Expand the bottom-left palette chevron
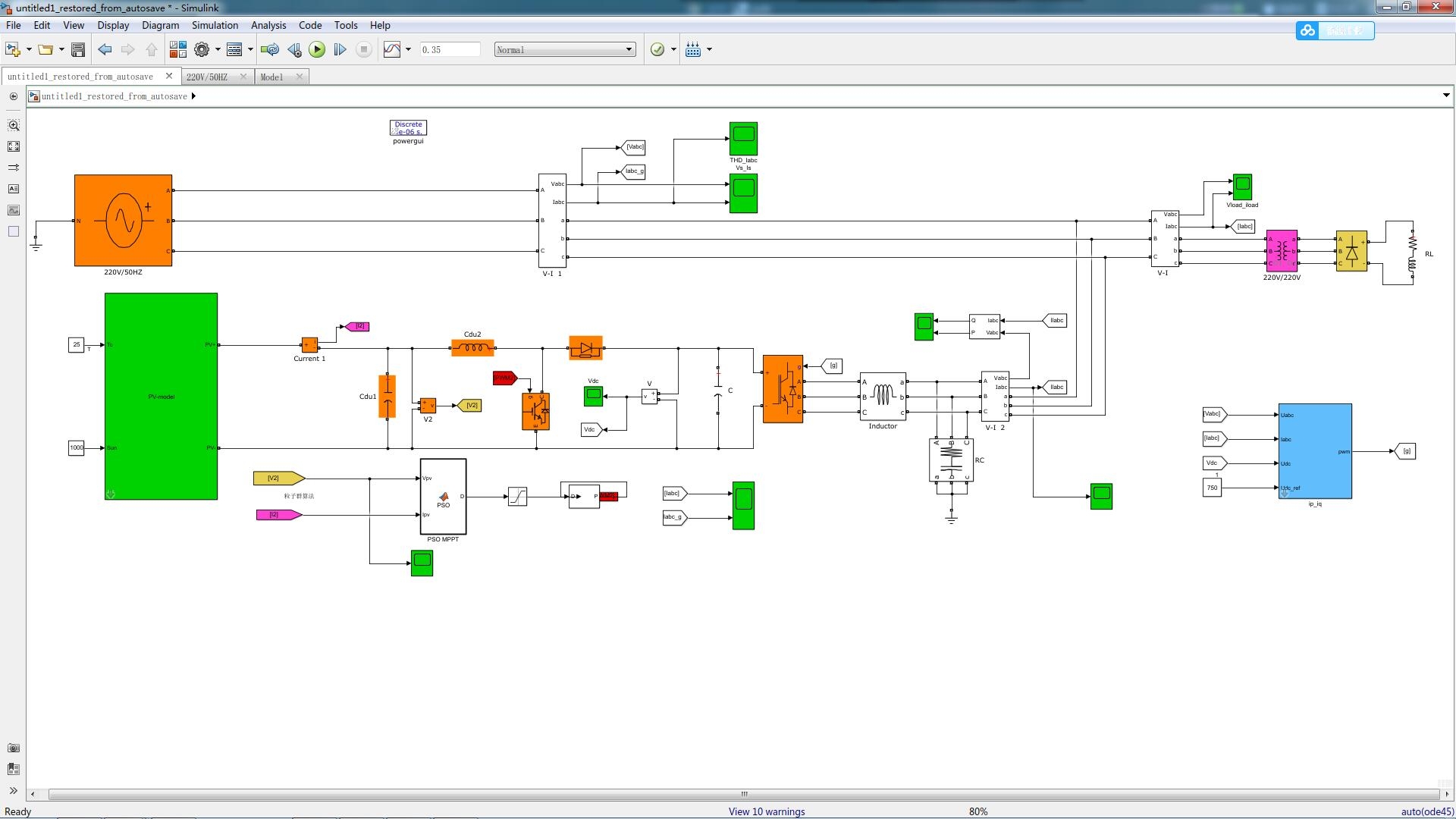 click(x=14, y=790)
